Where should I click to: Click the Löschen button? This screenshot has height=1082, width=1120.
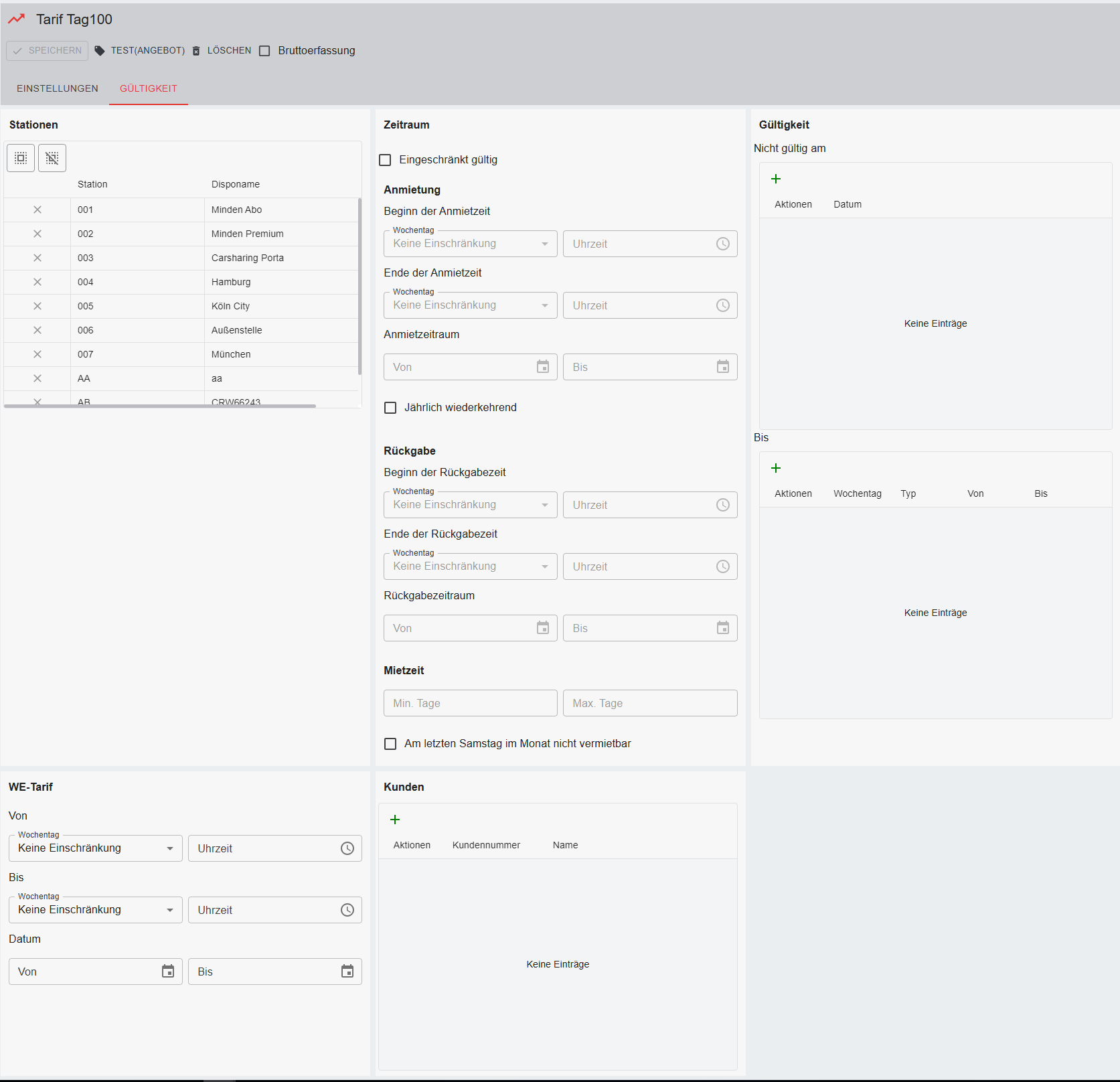(222, 51)
